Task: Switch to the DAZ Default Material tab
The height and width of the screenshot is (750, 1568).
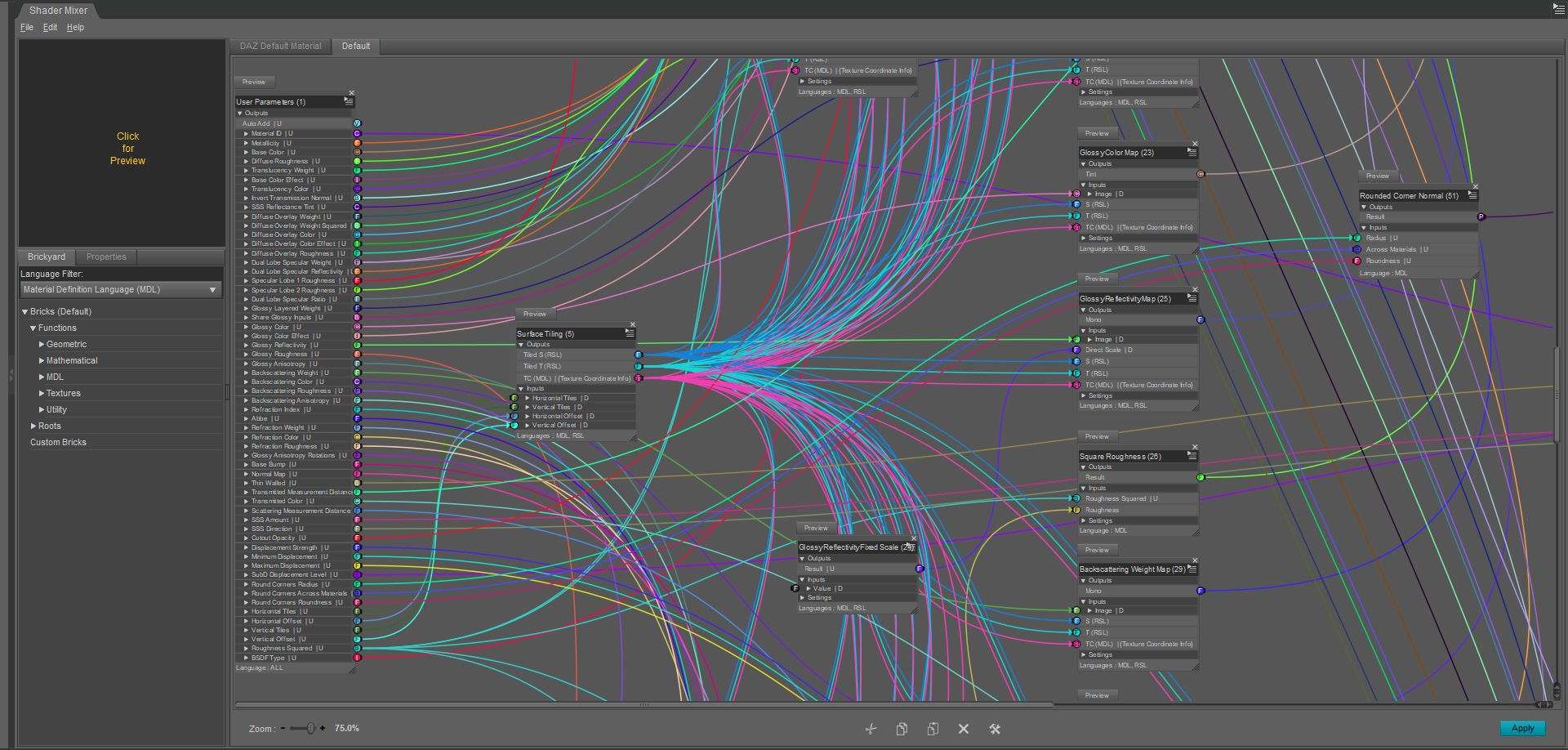Action: (281, 47)
